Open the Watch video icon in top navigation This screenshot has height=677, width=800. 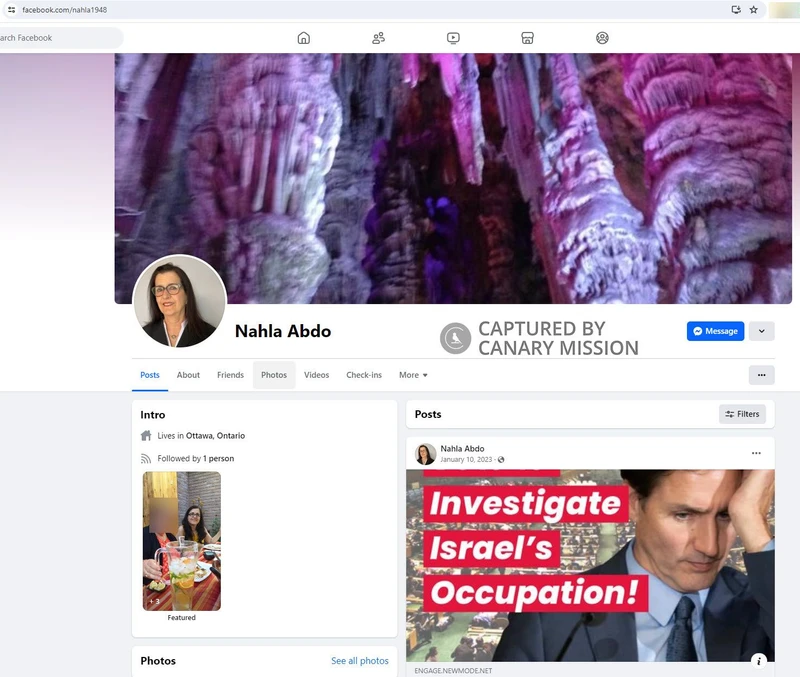(x=453, y=38)
